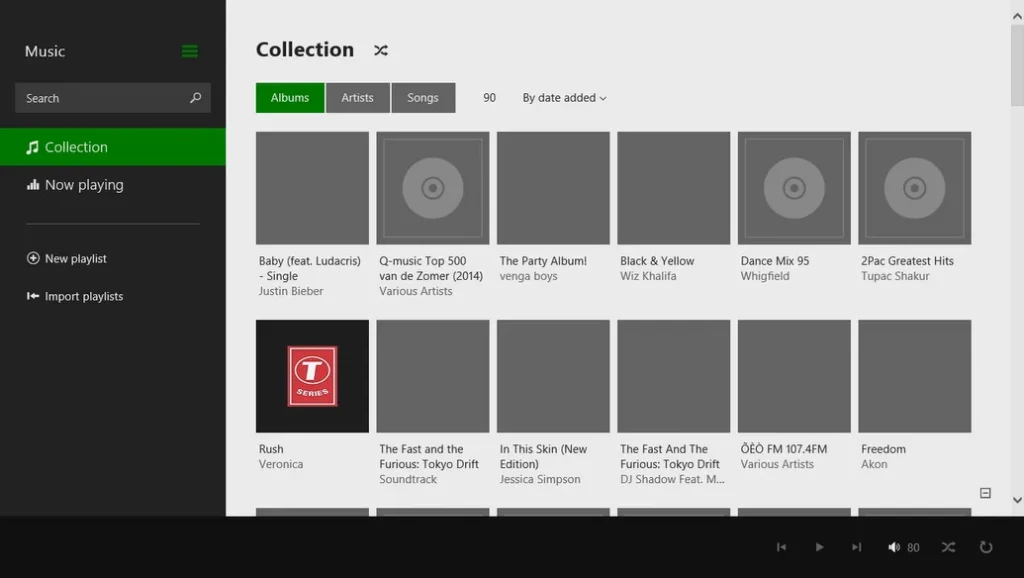1024x578 pixels.
Task: Click the collapse view icon near scrollbar
Action: pos(985,493)
